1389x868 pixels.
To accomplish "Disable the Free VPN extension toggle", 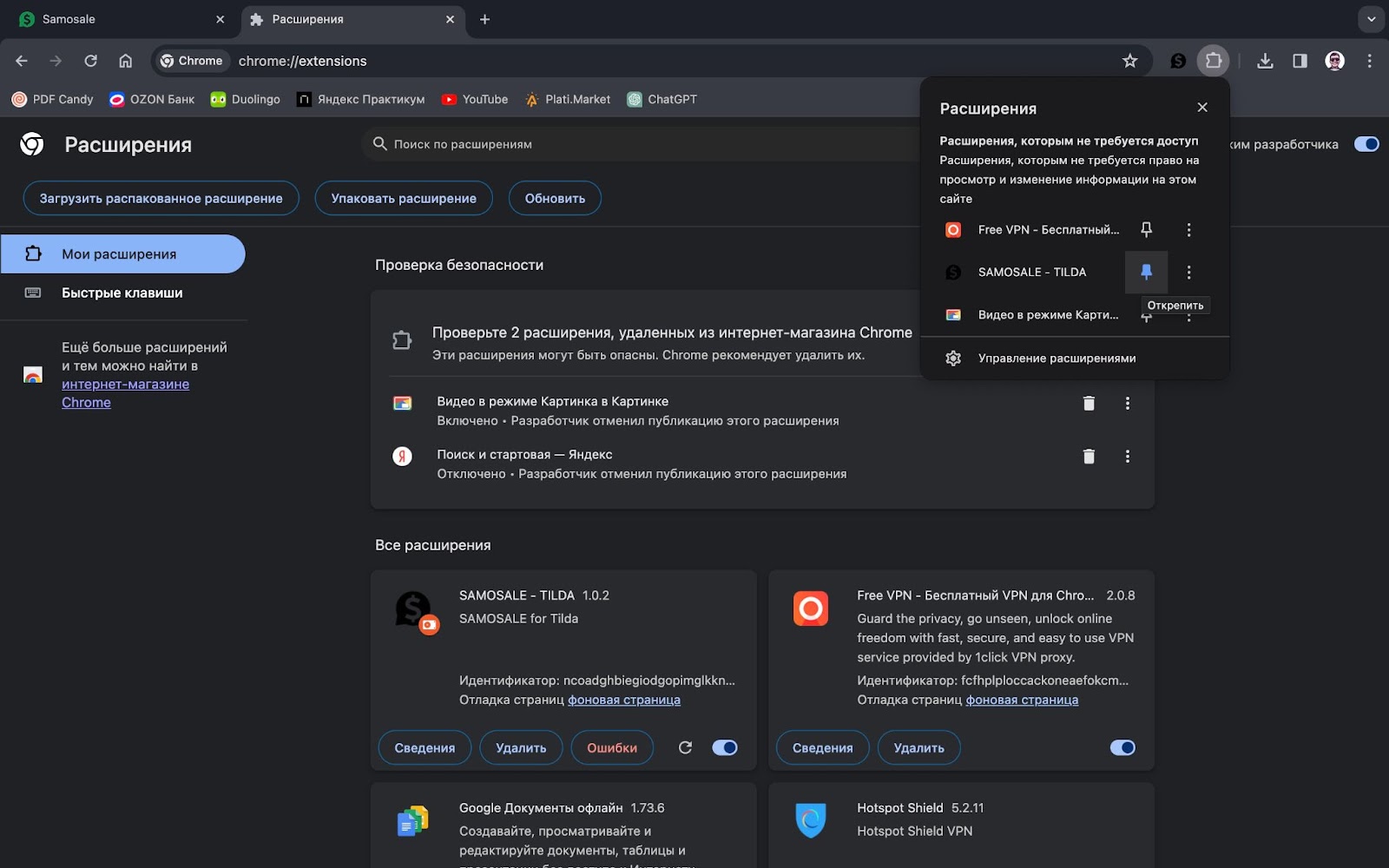I will coord(1122,747).
